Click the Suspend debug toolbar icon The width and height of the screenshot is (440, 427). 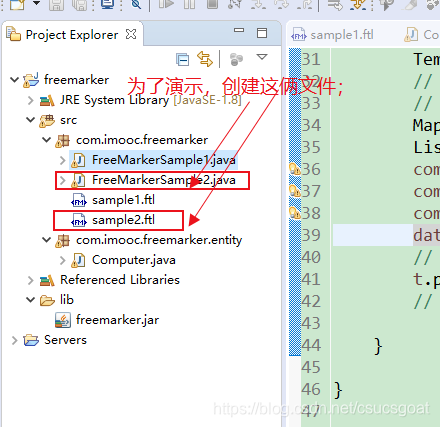tap(189, 4)
